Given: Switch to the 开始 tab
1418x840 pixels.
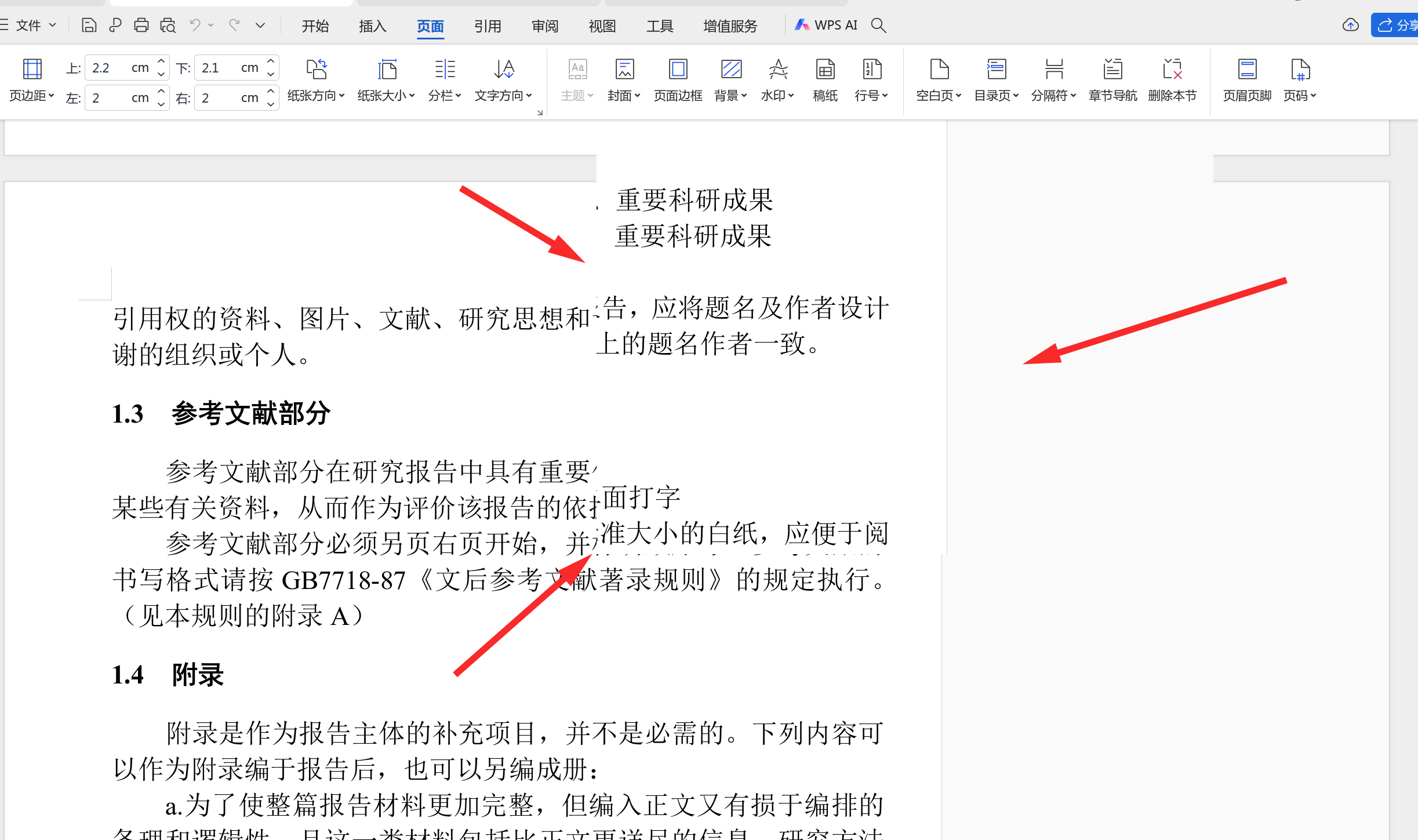Looking at the screenshot, I should pyautogui.click(x=315, y=26).
